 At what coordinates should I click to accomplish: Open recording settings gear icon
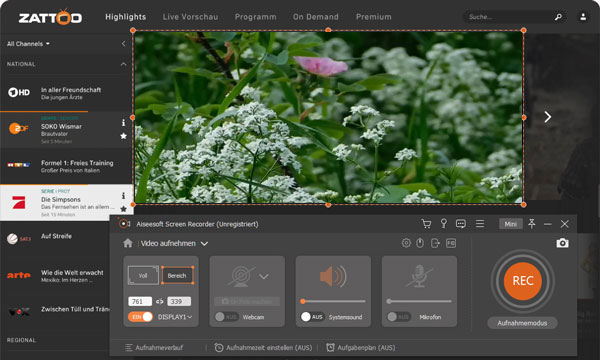[406, 243]
